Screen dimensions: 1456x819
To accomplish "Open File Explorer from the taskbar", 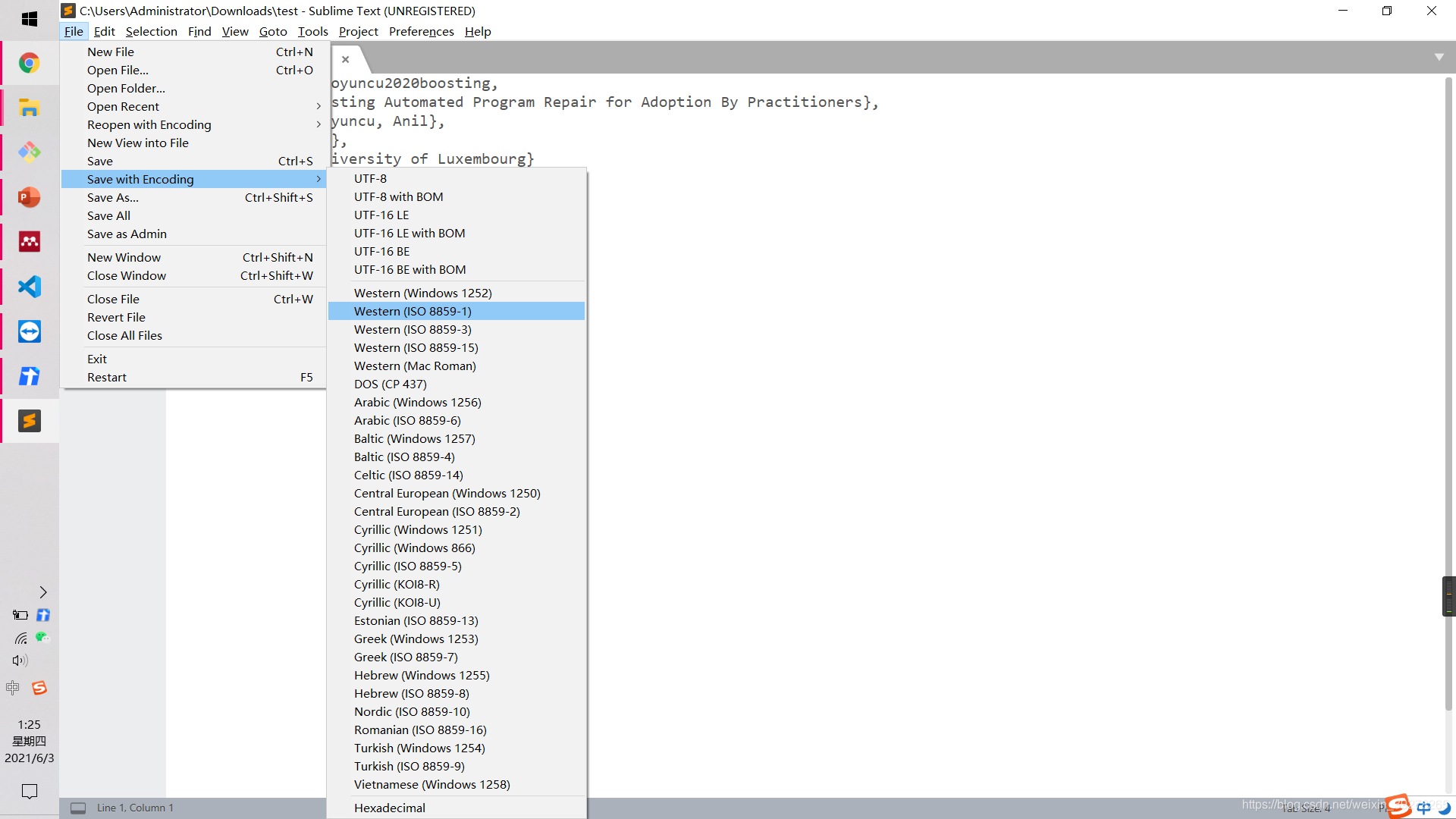I will [29, 107].
